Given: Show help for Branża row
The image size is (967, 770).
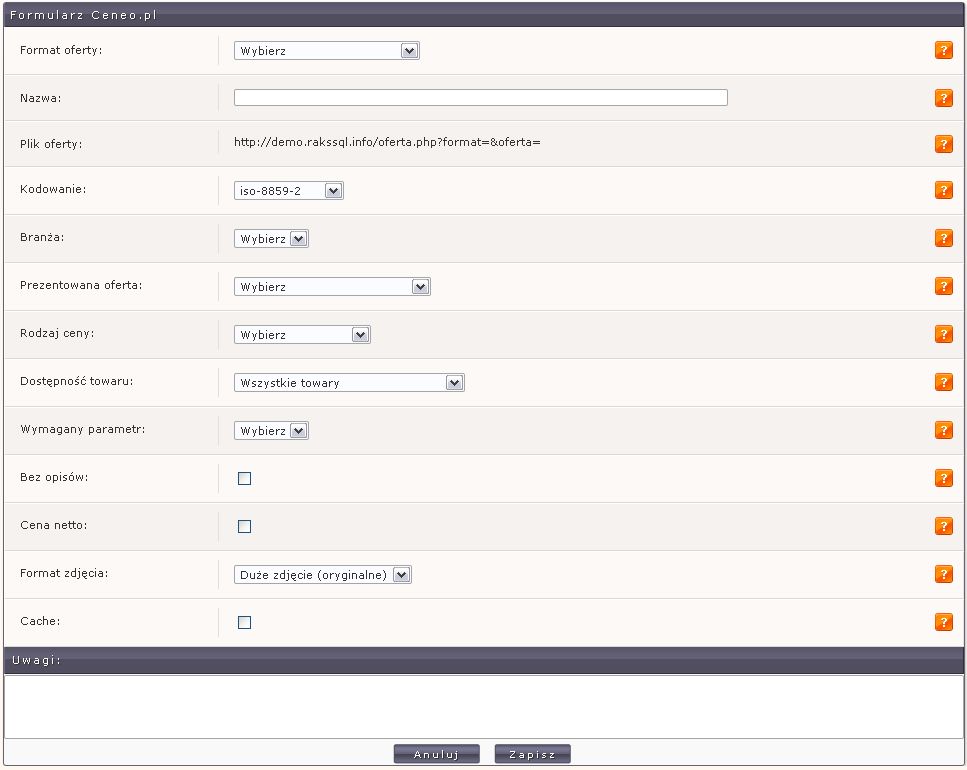Looking at the screenshot, I should (943, 238).
